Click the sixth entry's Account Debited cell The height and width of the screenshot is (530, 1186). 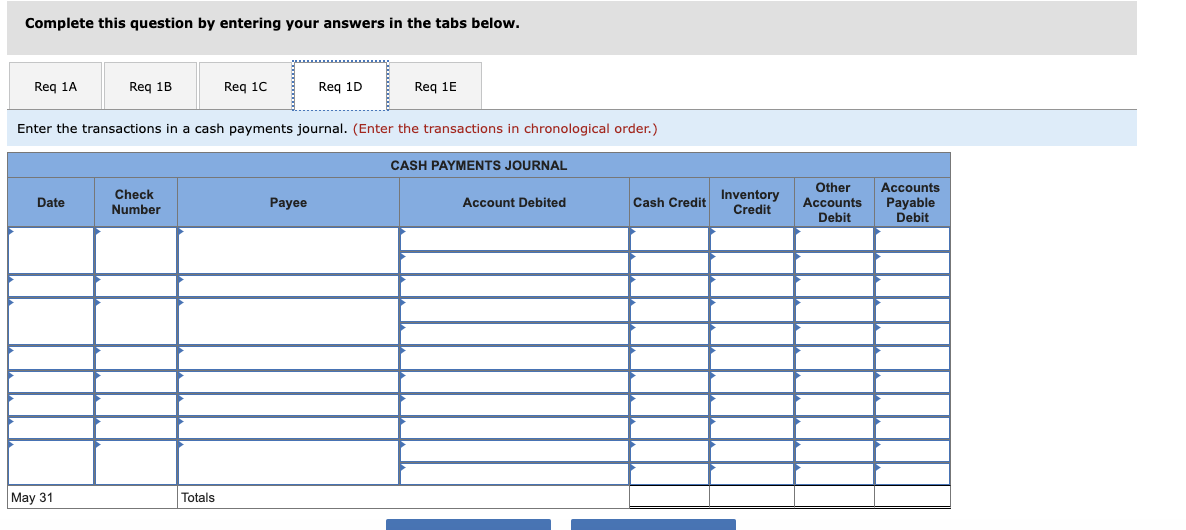[514, 405]
